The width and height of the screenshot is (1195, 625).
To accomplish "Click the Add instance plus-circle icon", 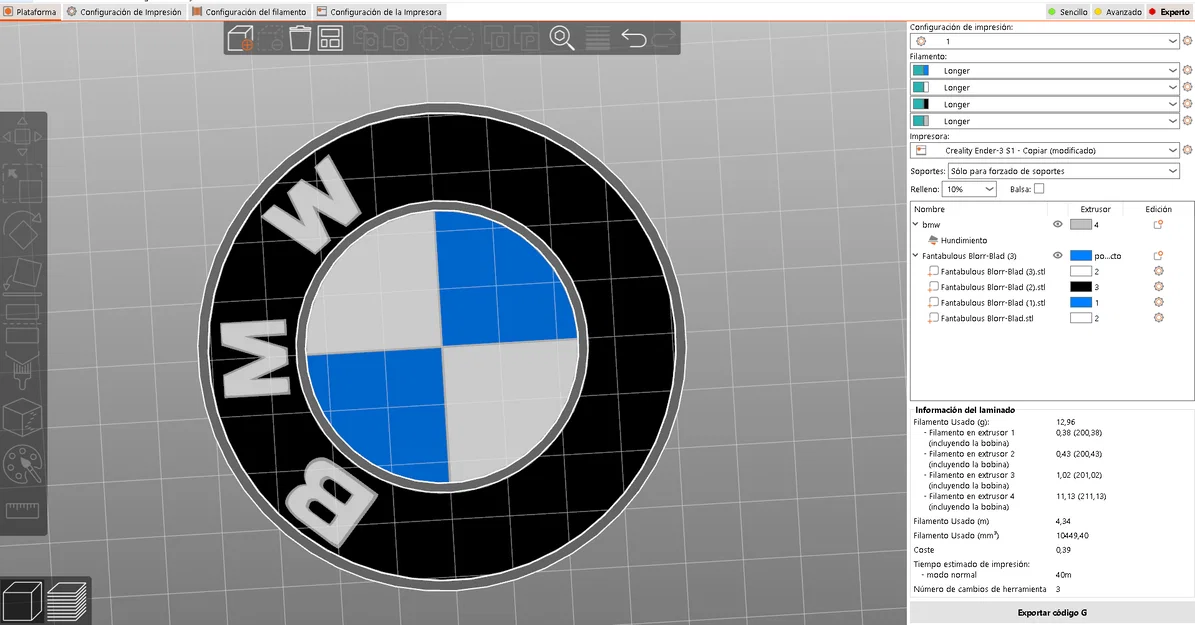I will pos(431,38).
